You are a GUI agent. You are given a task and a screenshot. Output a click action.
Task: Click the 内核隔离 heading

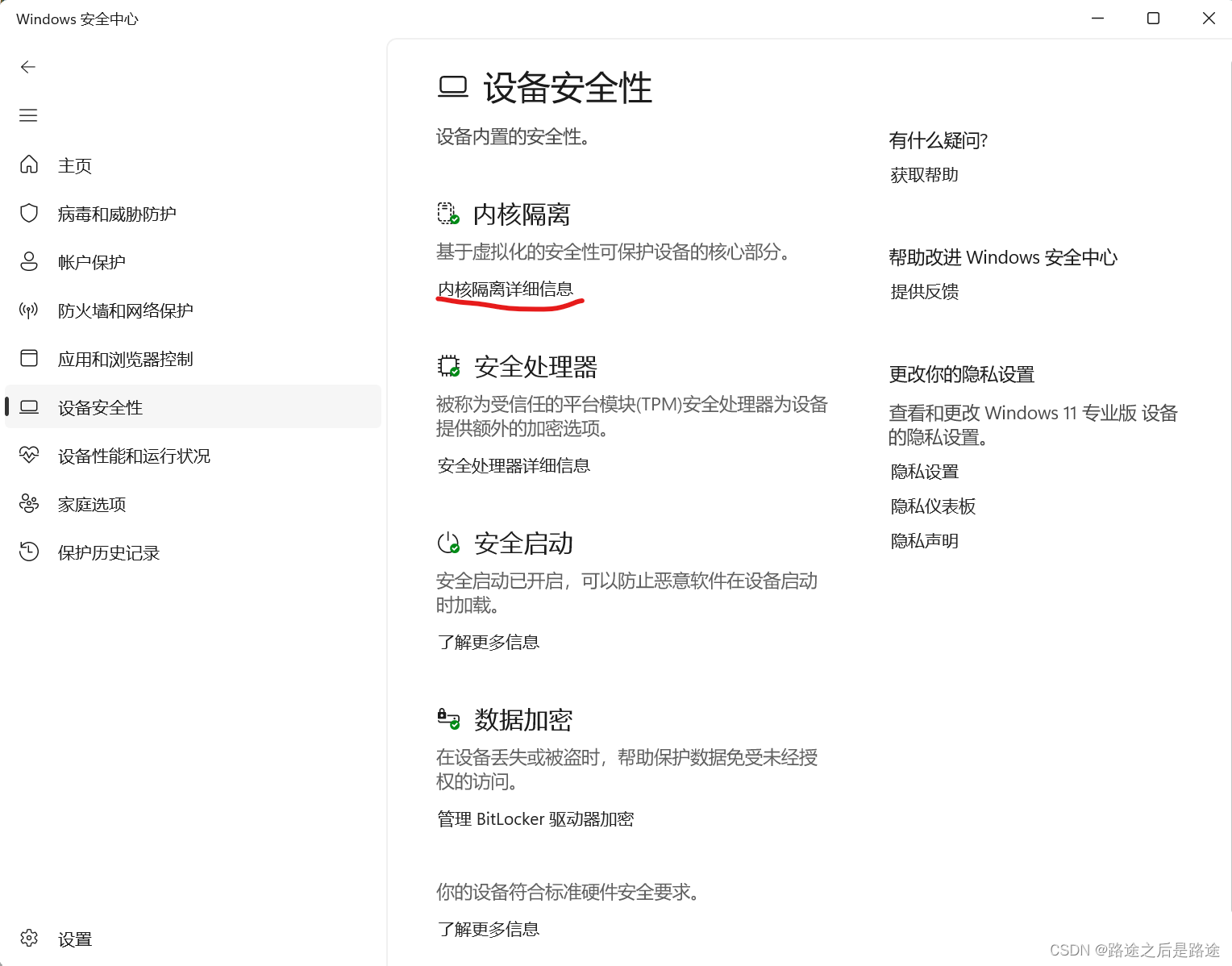tap(522, 214)
